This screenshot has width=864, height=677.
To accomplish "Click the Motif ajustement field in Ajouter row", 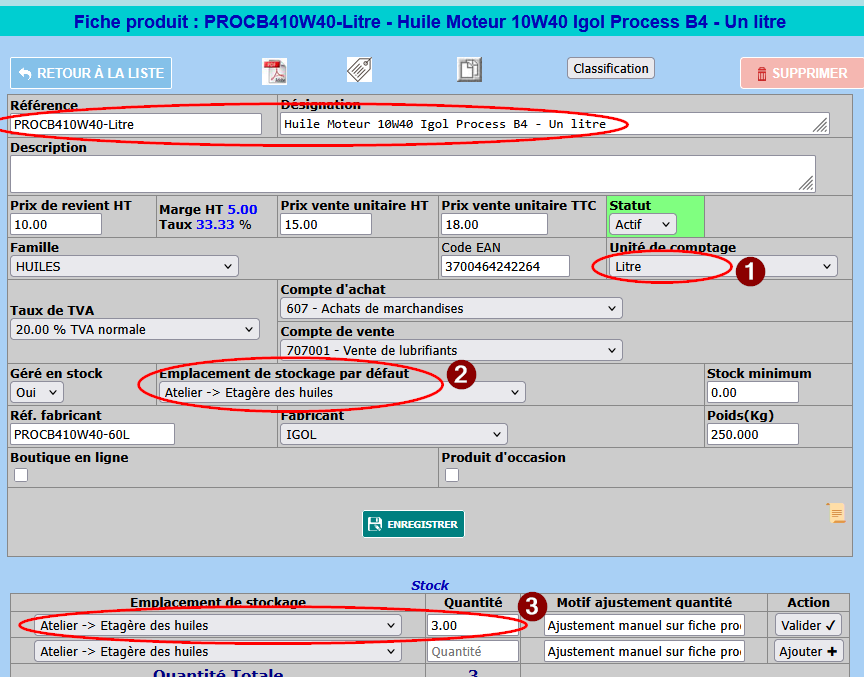I will click(644, 652).
